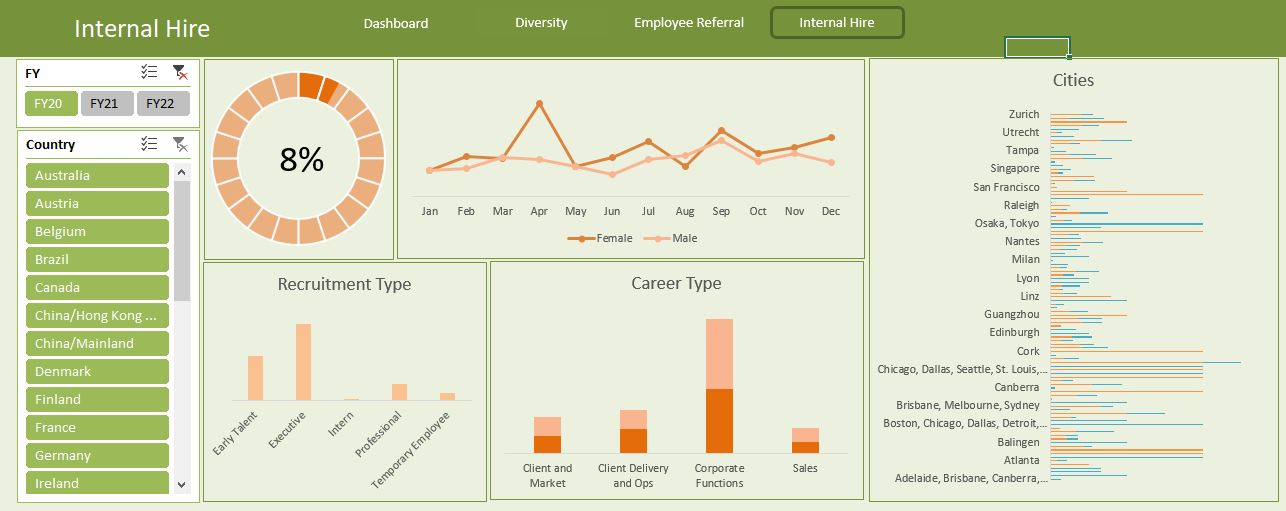
Task: Select FY22 fiscal year
Action: (162, 103)
